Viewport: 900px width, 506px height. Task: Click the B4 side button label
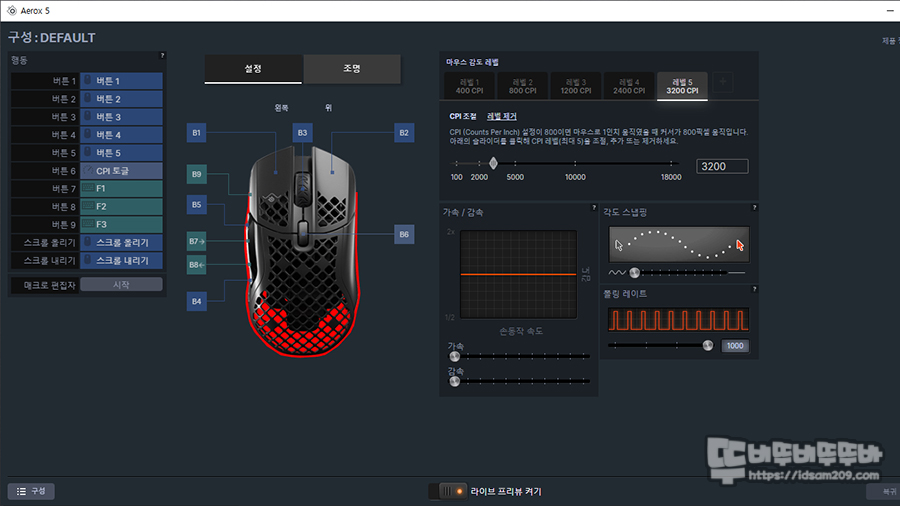click(196, 301)
